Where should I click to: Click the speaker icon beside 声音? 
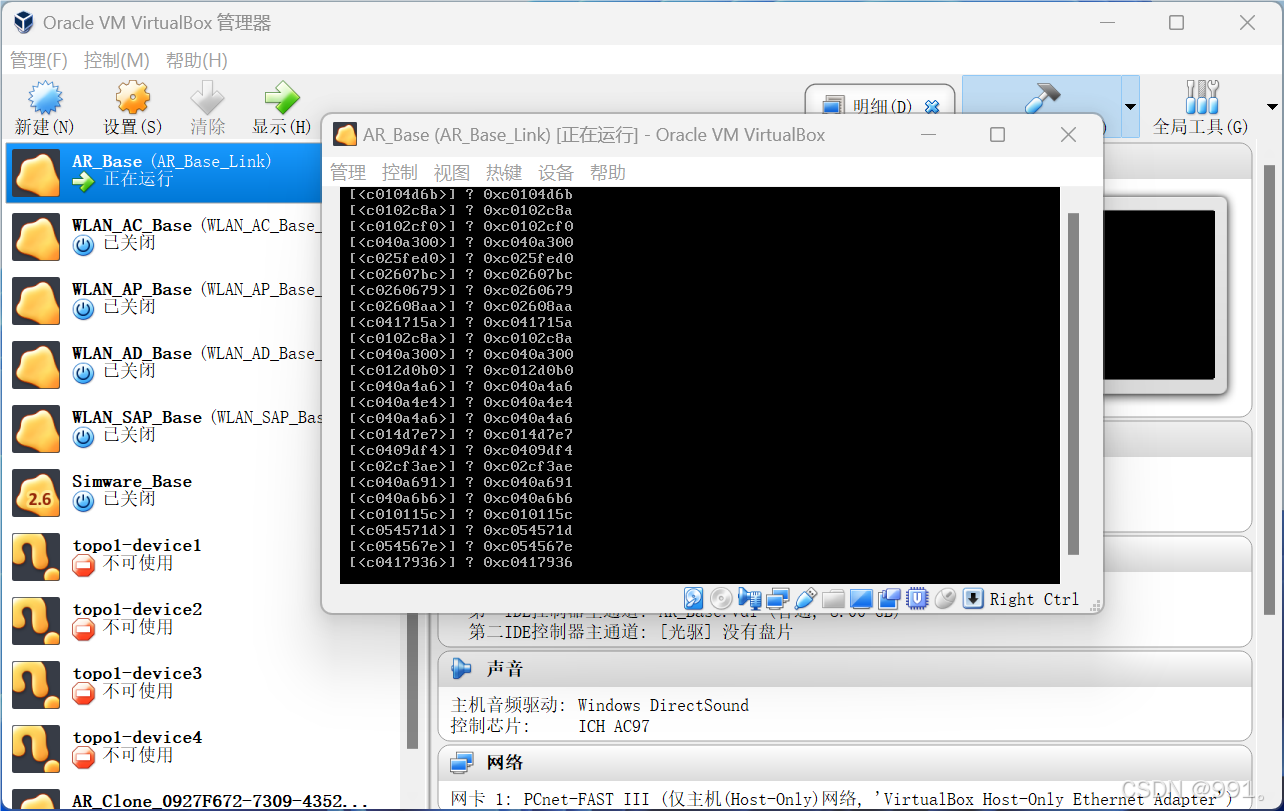(x=461, y=668)
